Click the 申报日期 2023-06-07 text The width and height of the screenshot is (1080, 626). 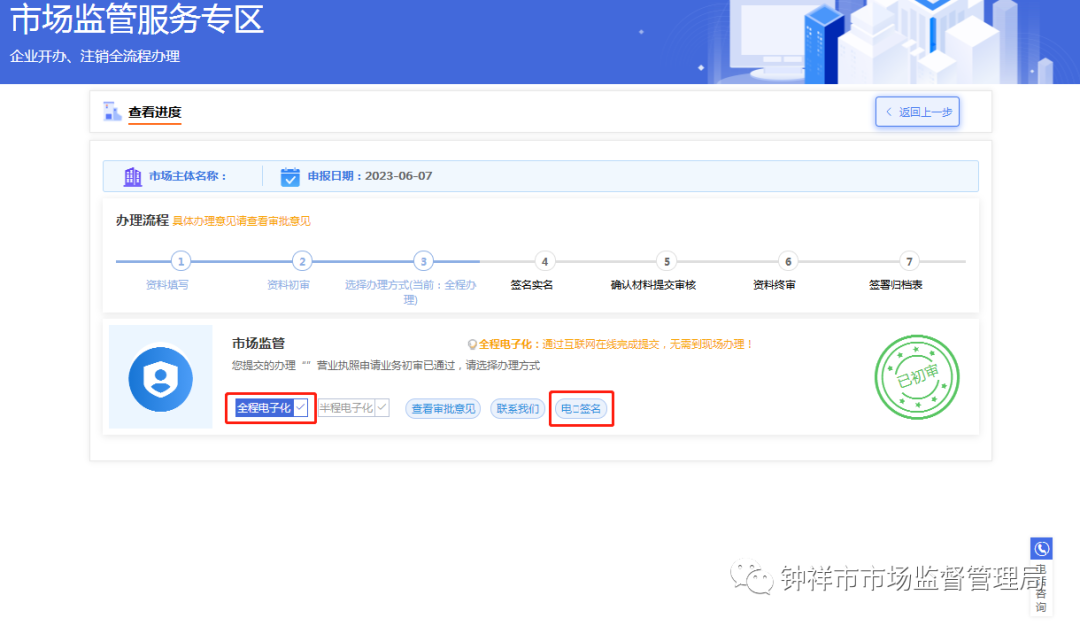(370, 176)
